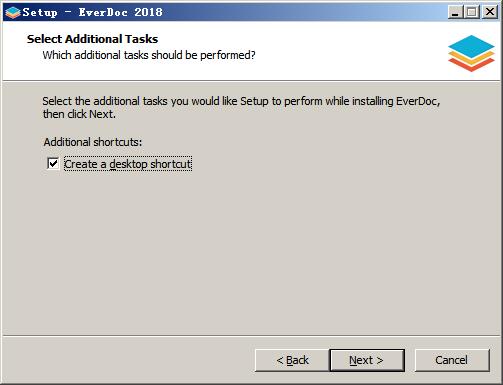
Task: Click the red bottom layer of the EverDoc logo
Action: [471, 65]
